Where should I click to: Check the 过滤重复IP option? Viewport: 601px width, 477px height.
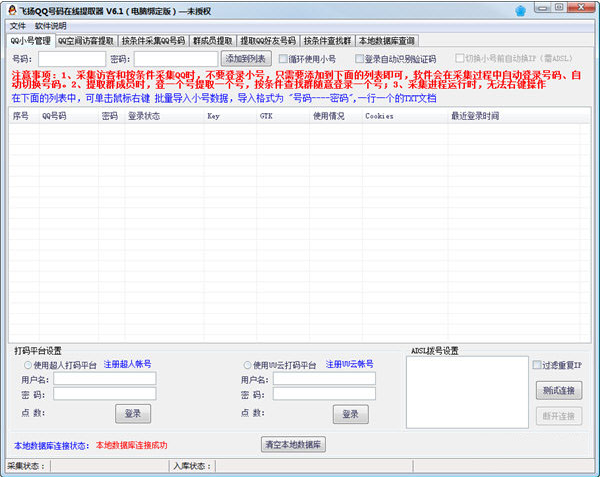click(538, 365)
